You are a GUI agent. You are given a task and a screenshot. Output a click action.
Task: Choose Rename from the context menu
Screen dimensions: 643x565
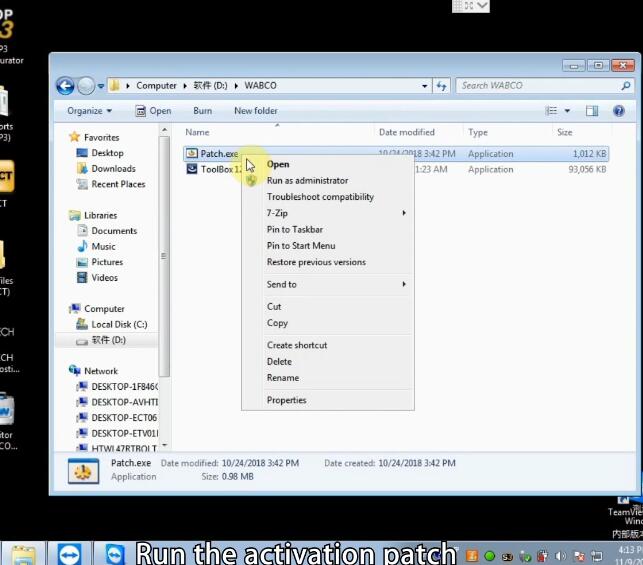click(328, 378)
